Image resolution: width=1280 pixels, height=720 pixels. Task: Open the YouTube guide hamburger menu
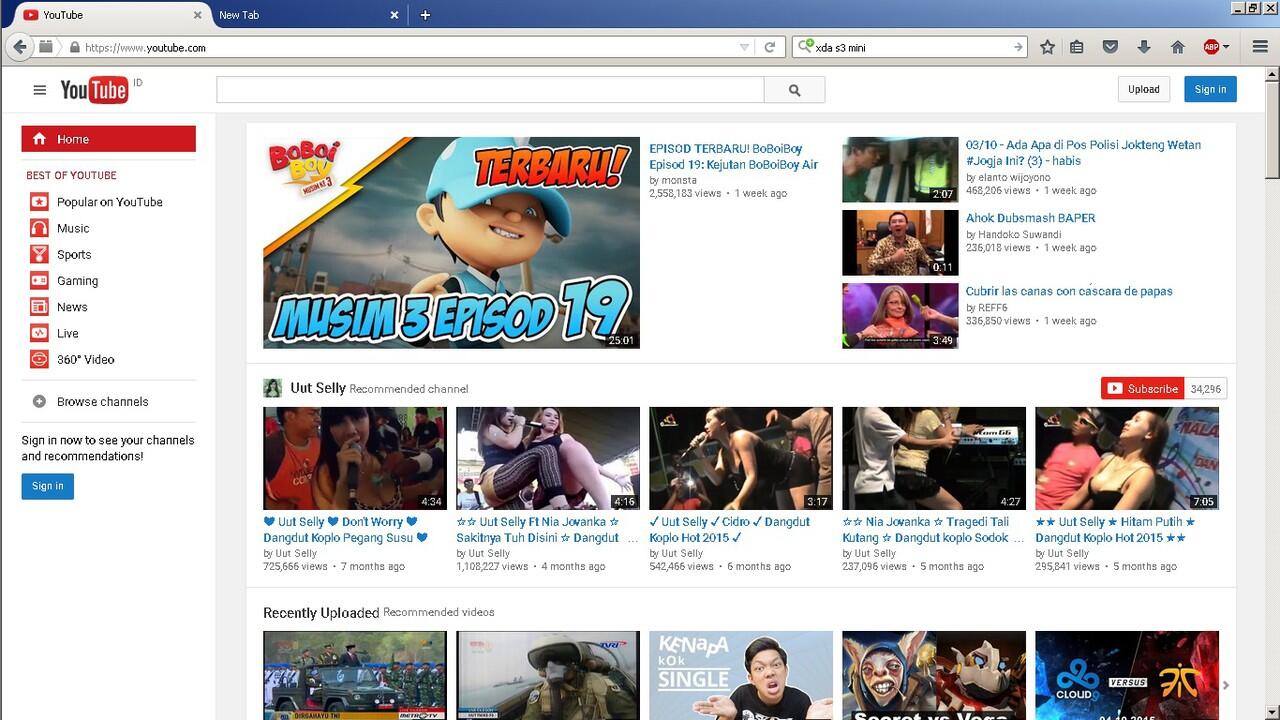coord(40,90)
